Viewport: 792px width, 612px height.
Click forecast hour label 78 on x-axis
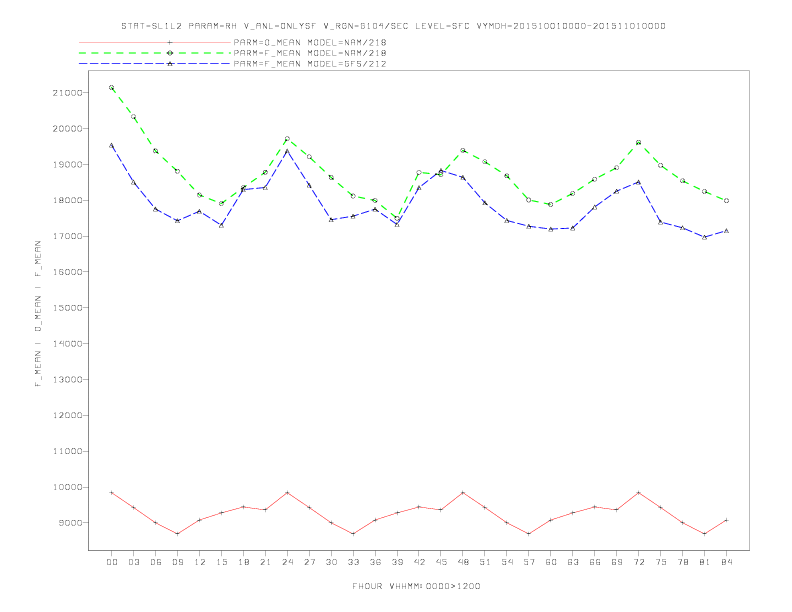click(682, 562)
